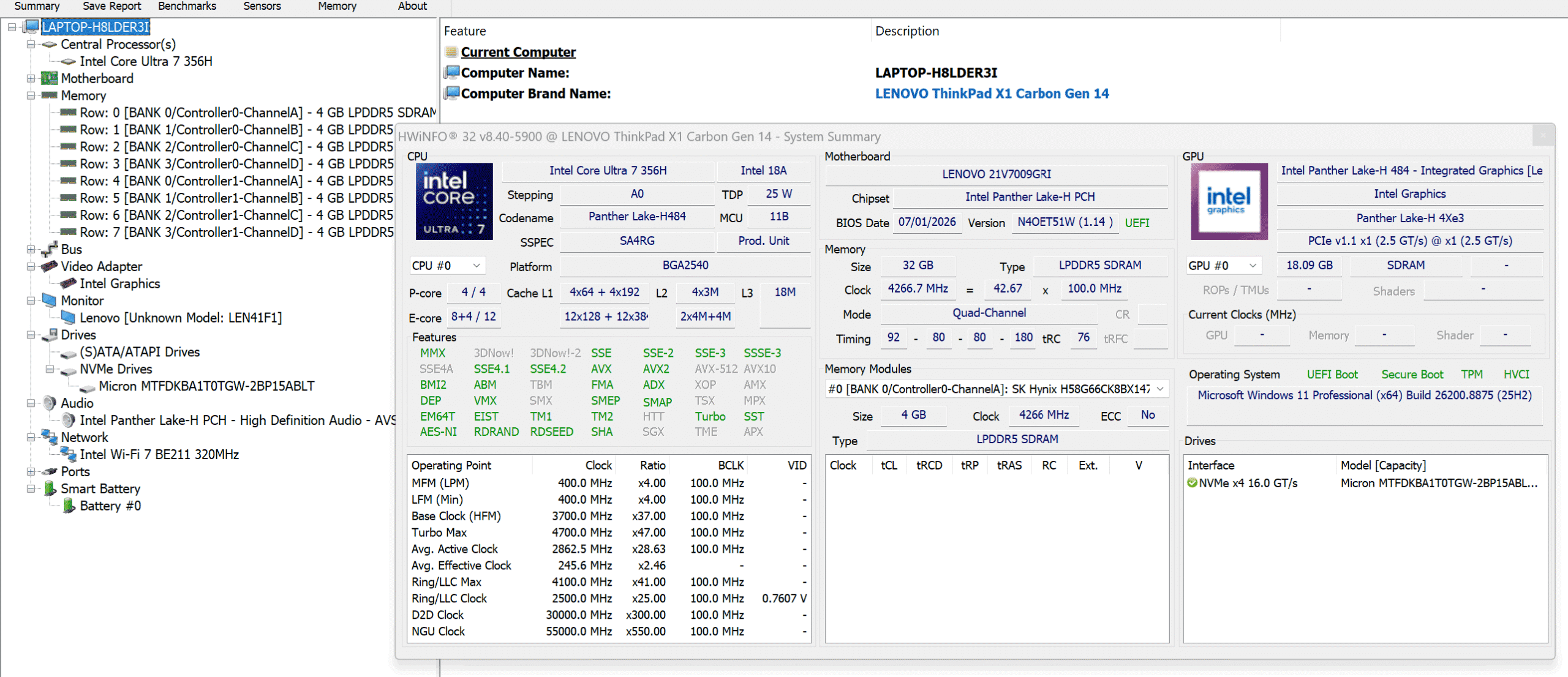Screen dimensions: 1568x677
Task: Open the Benchmarks menu
Action: [x=187, y=6]
